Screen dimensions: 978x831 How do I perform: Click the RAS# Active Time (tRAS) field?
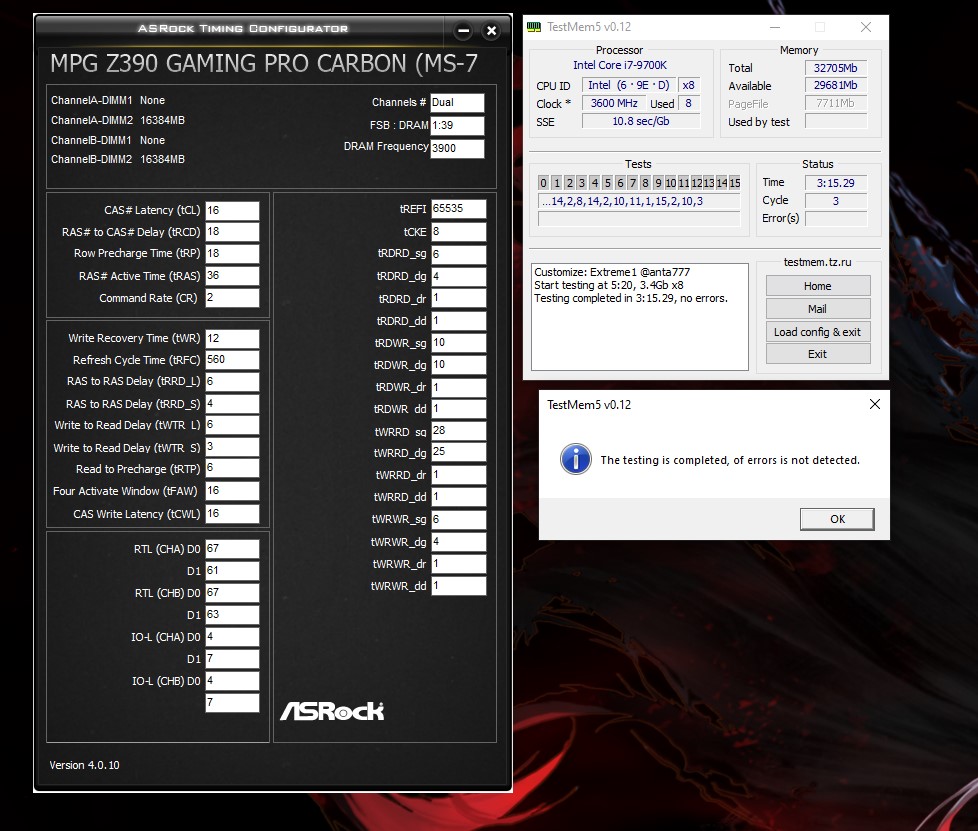pyautogui.click(x=232, y=276)
